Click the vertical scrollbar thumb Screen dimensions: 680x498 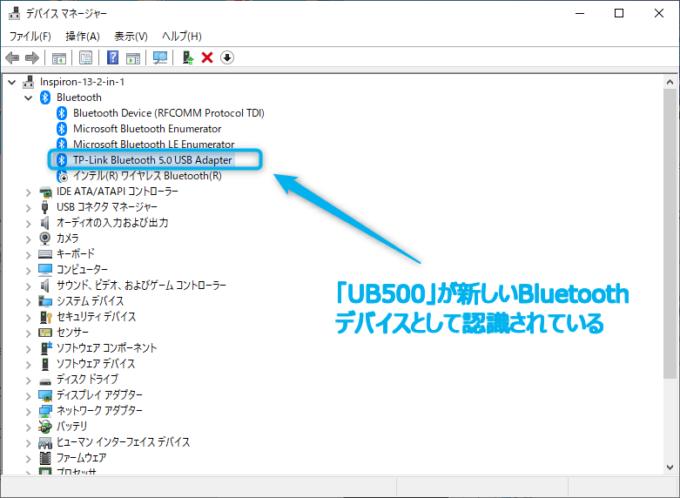coord(670,235)
